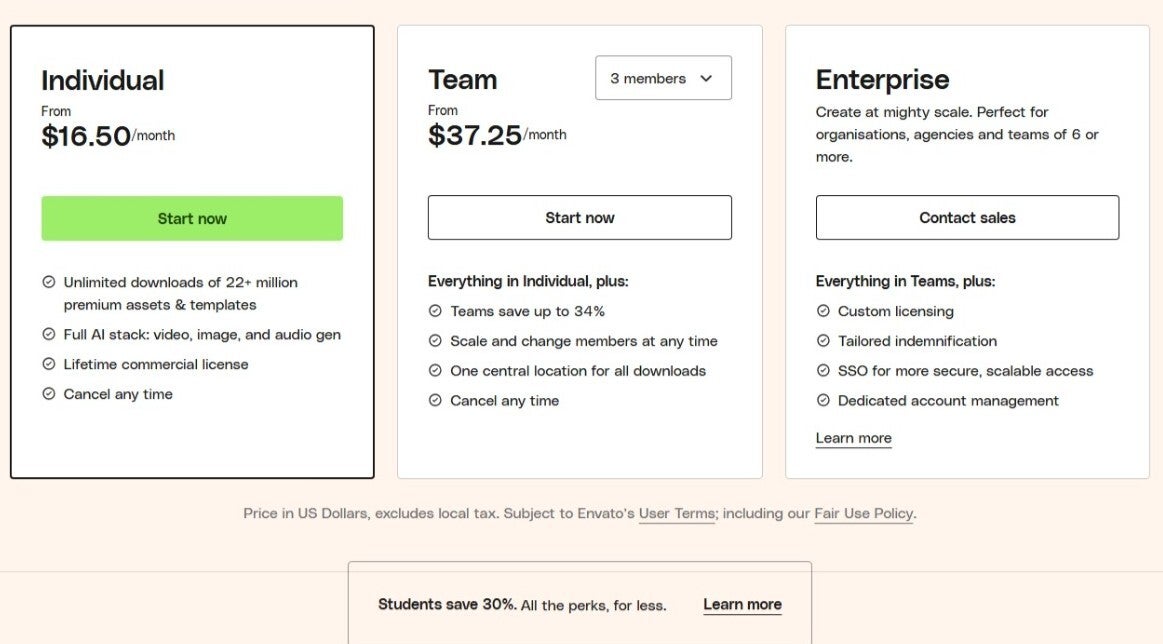This screenshot has width=1163, height=644.
Task: Click the Contact sales button
Action: pos(967,217)
